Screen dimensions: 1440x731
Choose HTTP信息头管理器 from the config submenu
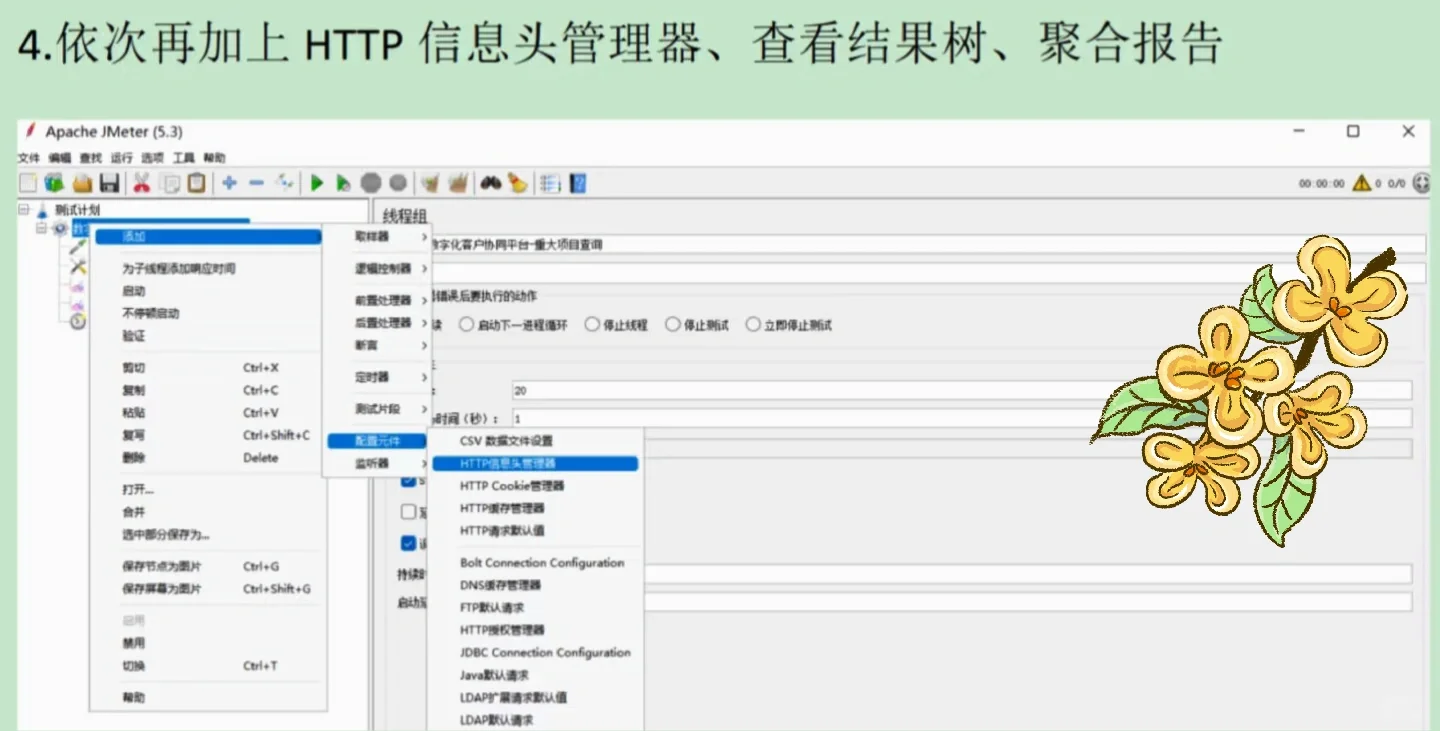(535, 464)
